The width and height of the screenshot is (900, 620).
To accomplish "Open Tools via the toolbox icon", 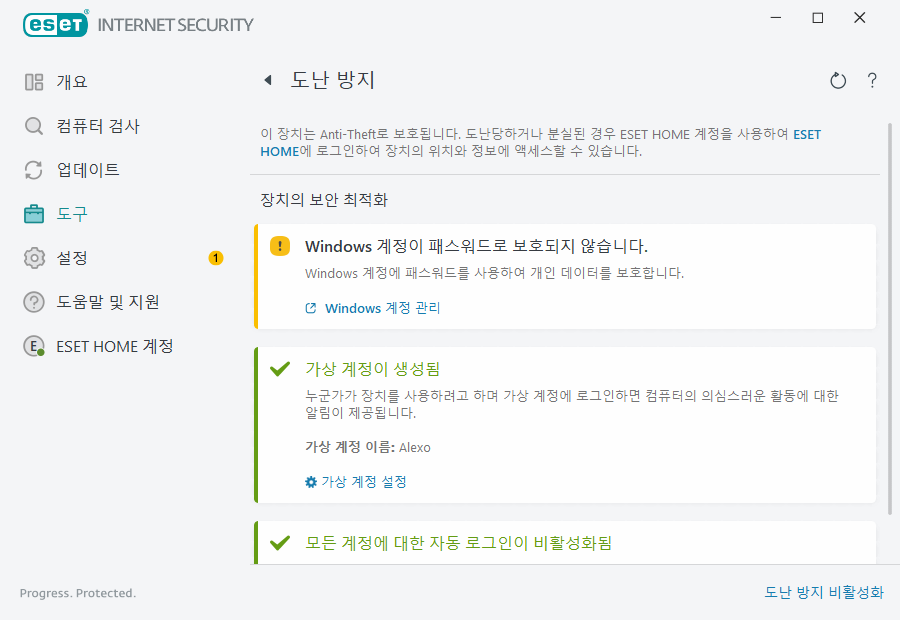I will pyautogui.click(x=33, y=213).
